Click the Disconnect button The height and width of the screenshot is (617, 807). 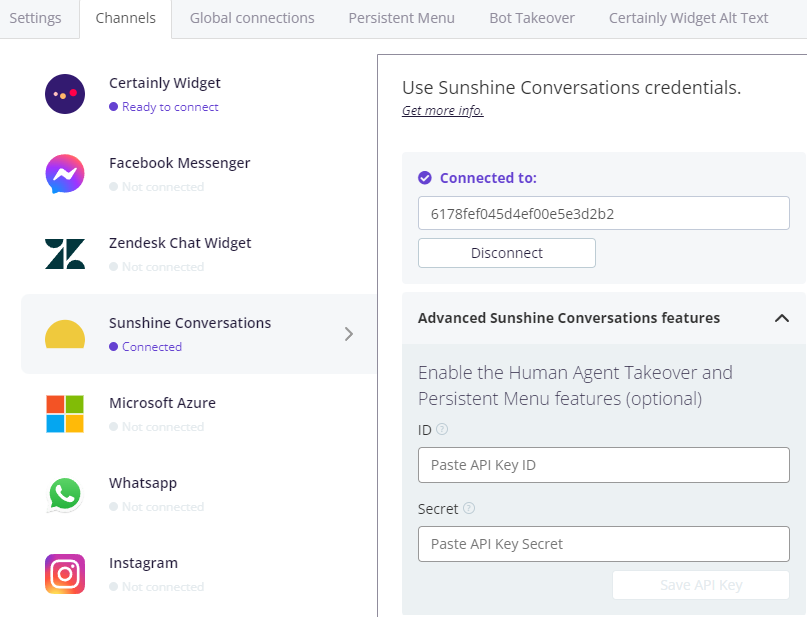[506, 253]
